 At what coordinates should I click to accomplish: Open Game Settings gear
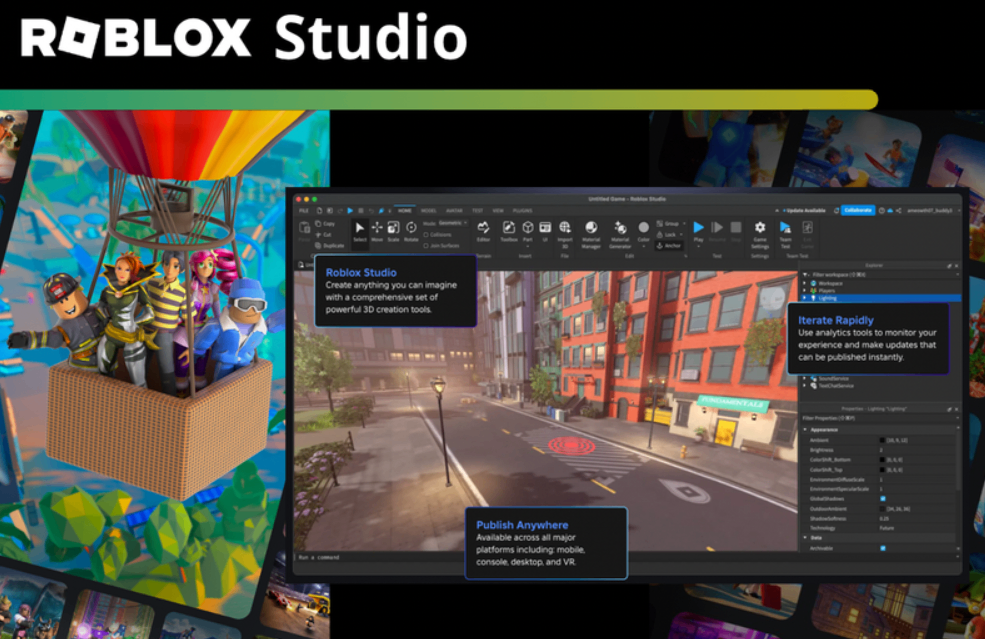click(760, 227)
